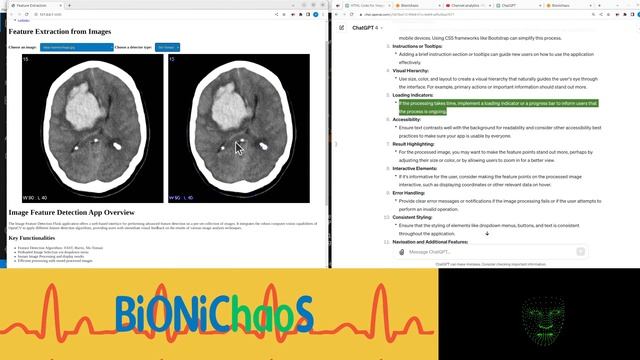Viewport: 640px width, 360px height.
Task: Click the zoom magnifier icon in right browser
Action: pyautogui.click(x=593, y=14)
